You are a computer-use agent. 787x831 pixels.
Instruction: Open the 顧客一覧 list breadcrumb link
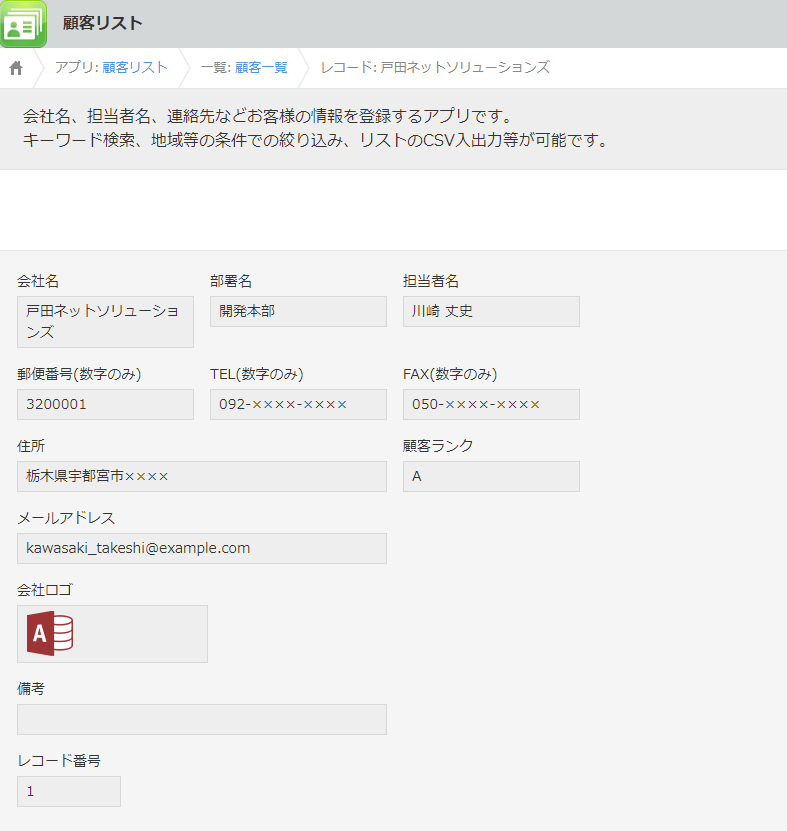click(x=261, y=67)
